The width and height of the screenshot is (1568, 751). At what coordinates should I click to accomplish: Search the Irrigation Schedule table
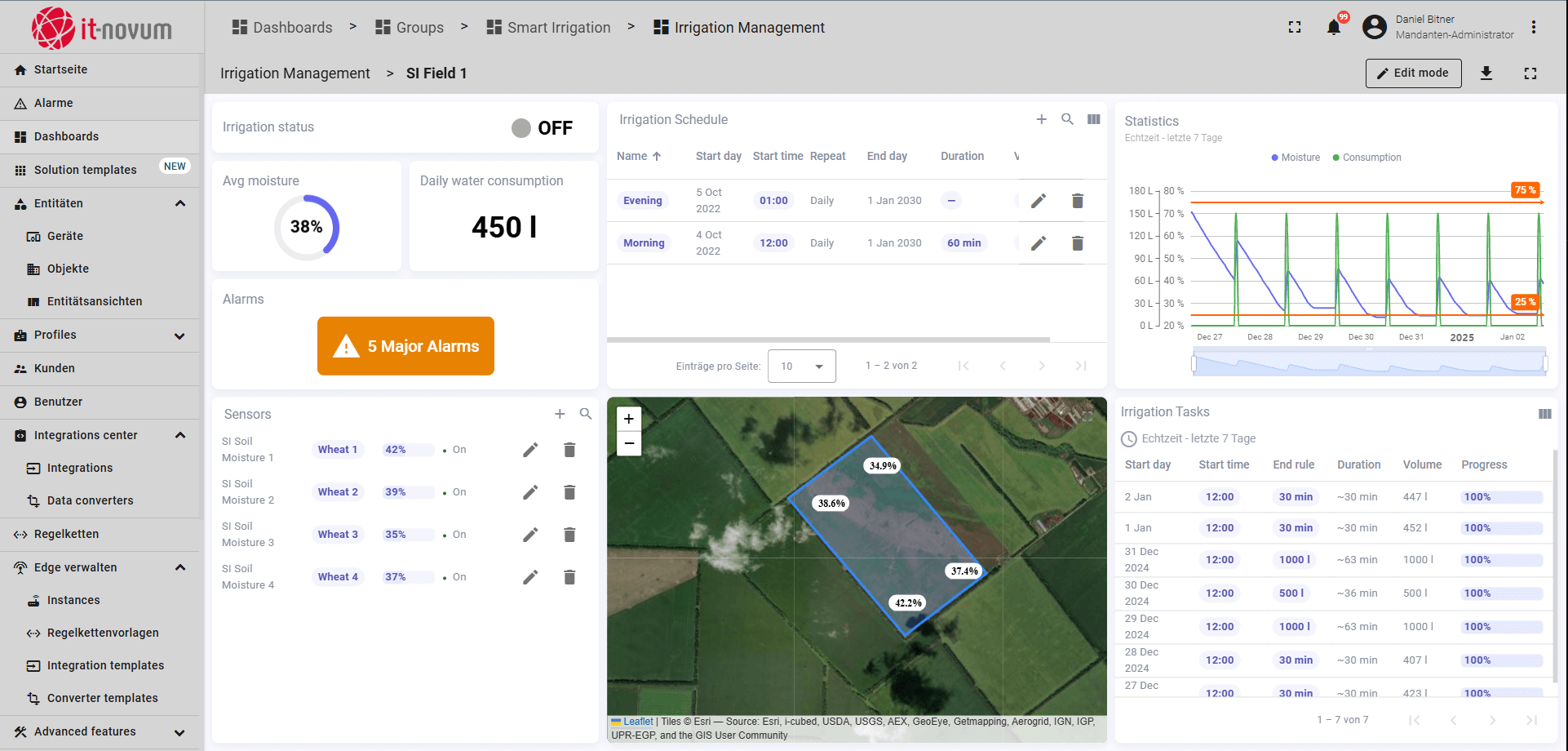click(x=1067, y=119)
